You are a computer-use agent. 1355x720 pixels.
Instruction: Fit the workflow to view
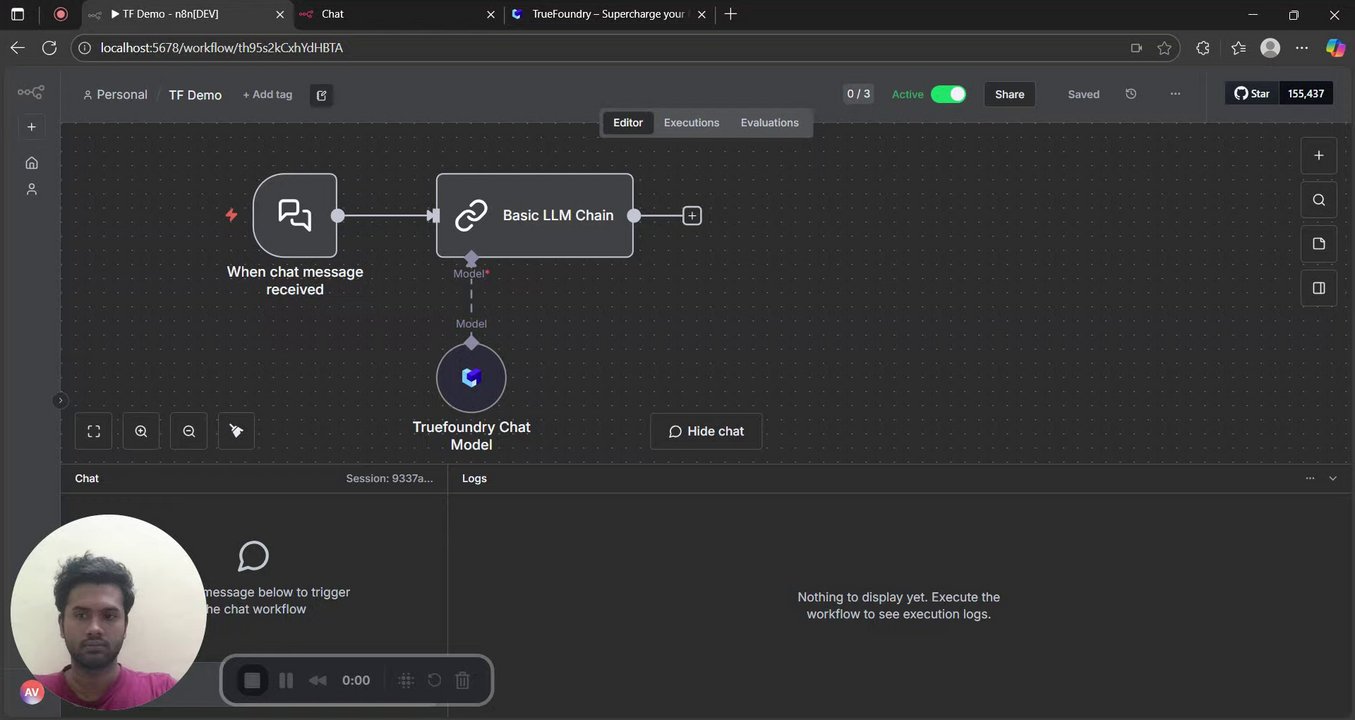(94, 431)
